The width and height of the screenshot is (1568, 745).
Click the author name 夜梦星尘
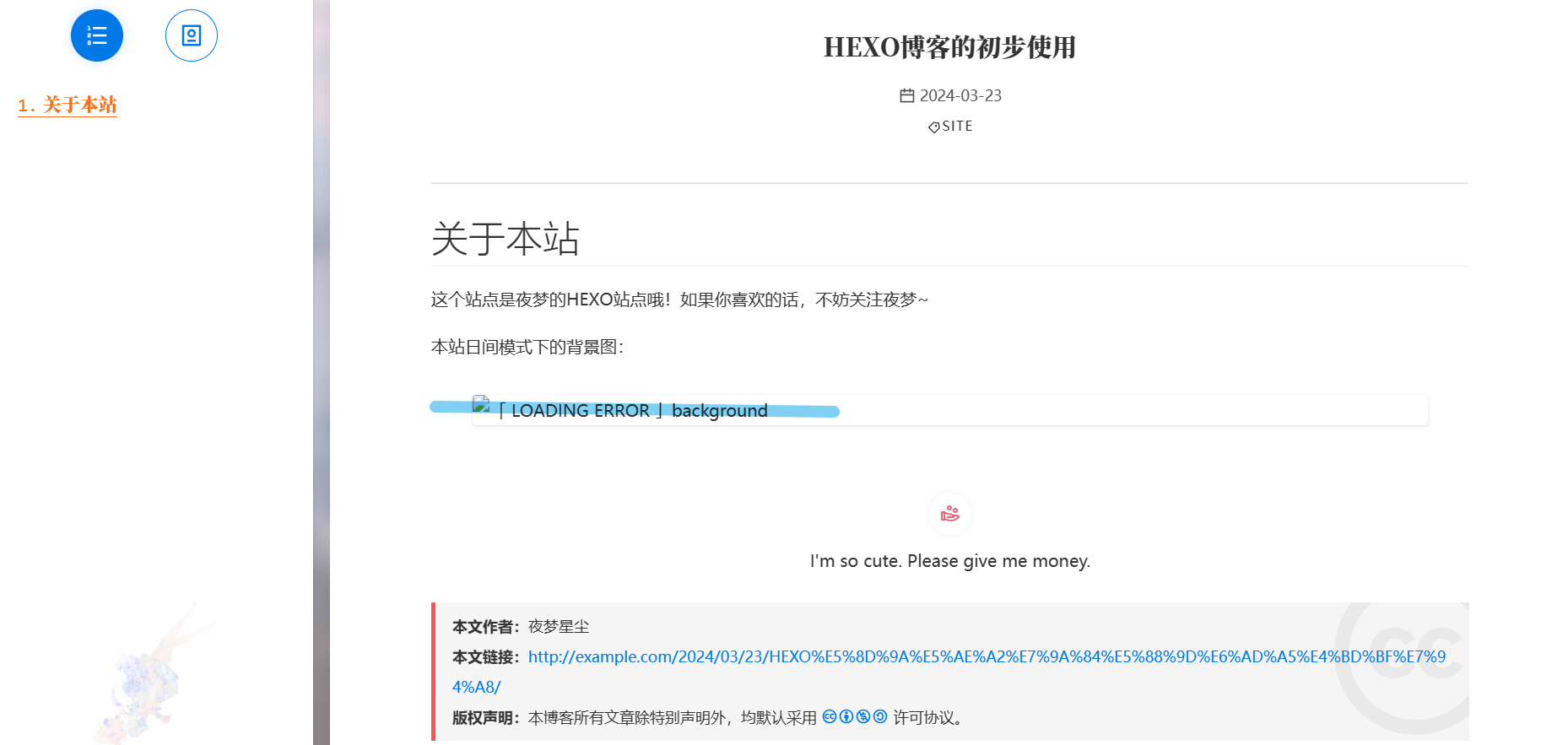click(558, 627)
